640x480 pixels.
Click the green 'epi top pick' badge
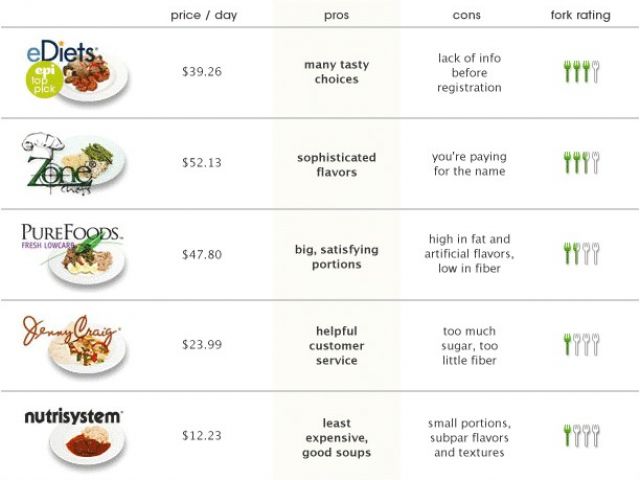(45, 80)
